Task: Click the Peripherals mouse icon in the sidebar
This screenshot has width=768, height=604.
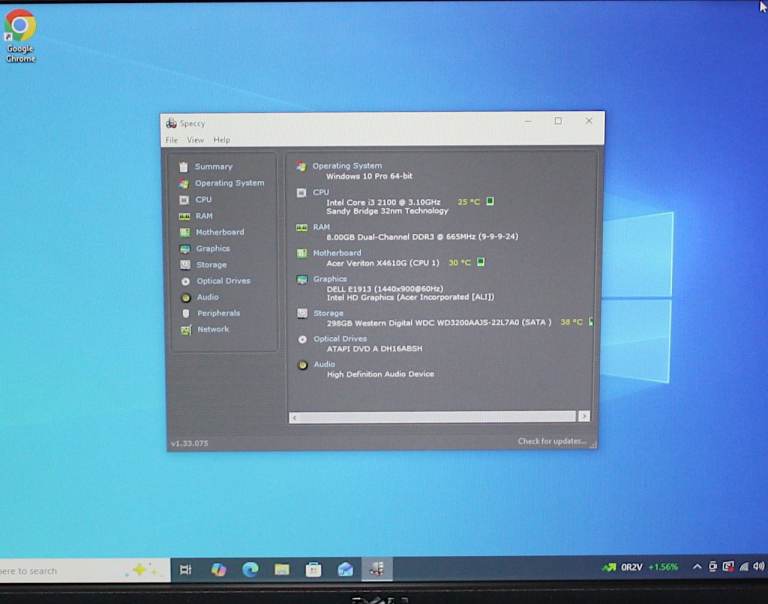Action: 186,314
